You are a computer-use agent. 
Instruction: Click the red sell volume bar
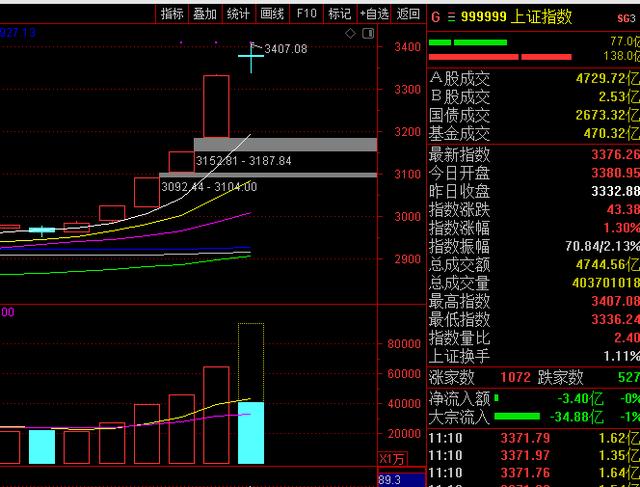click(x=500, y=57)
